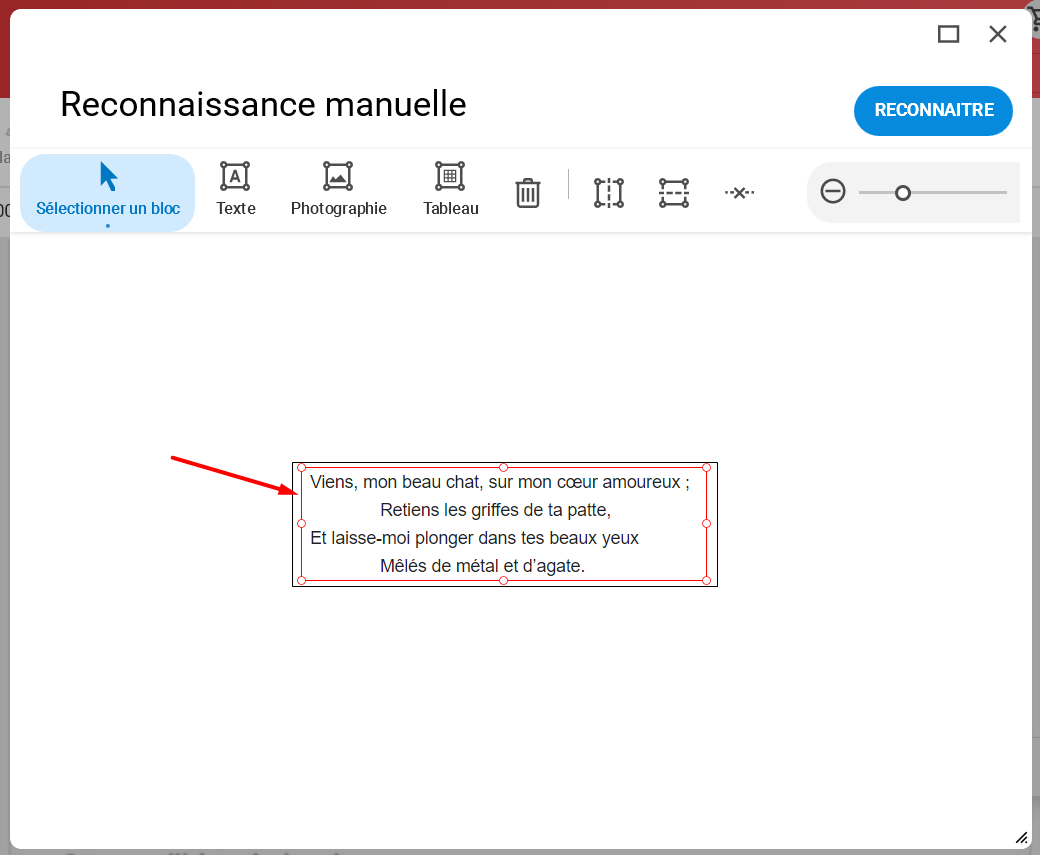Click the top-left handle of the red block
Image resolution: width=1040 pixels, height=855 pixels.
302,468
